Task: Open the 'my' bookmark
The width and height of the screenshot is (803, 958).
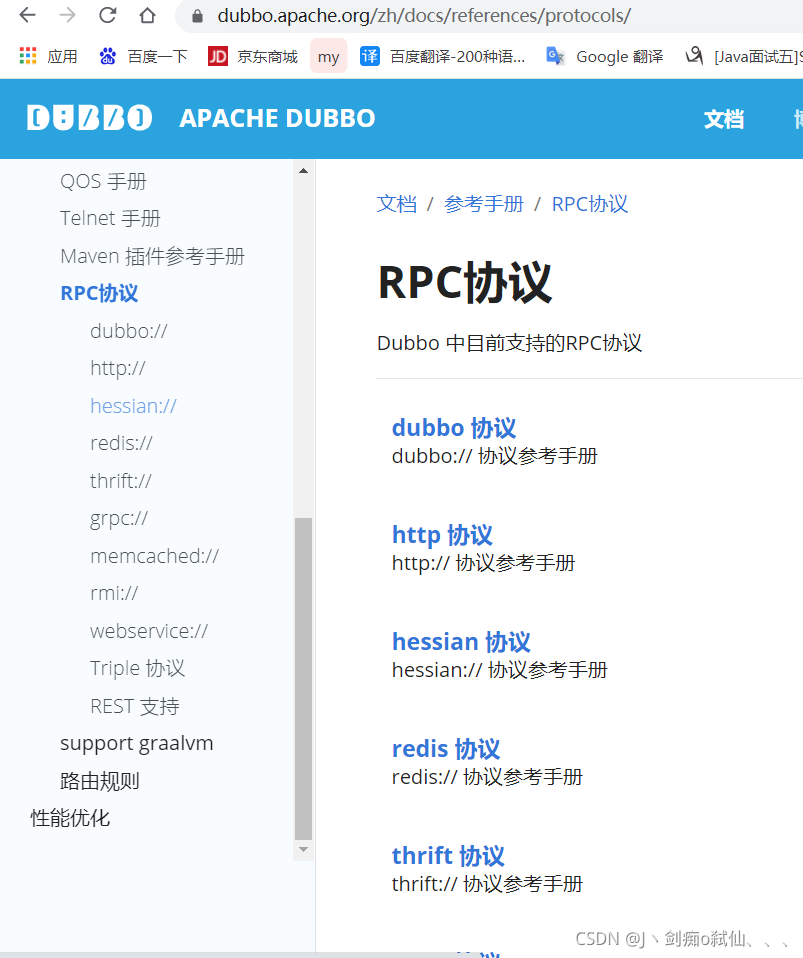Action: point(329,56)
